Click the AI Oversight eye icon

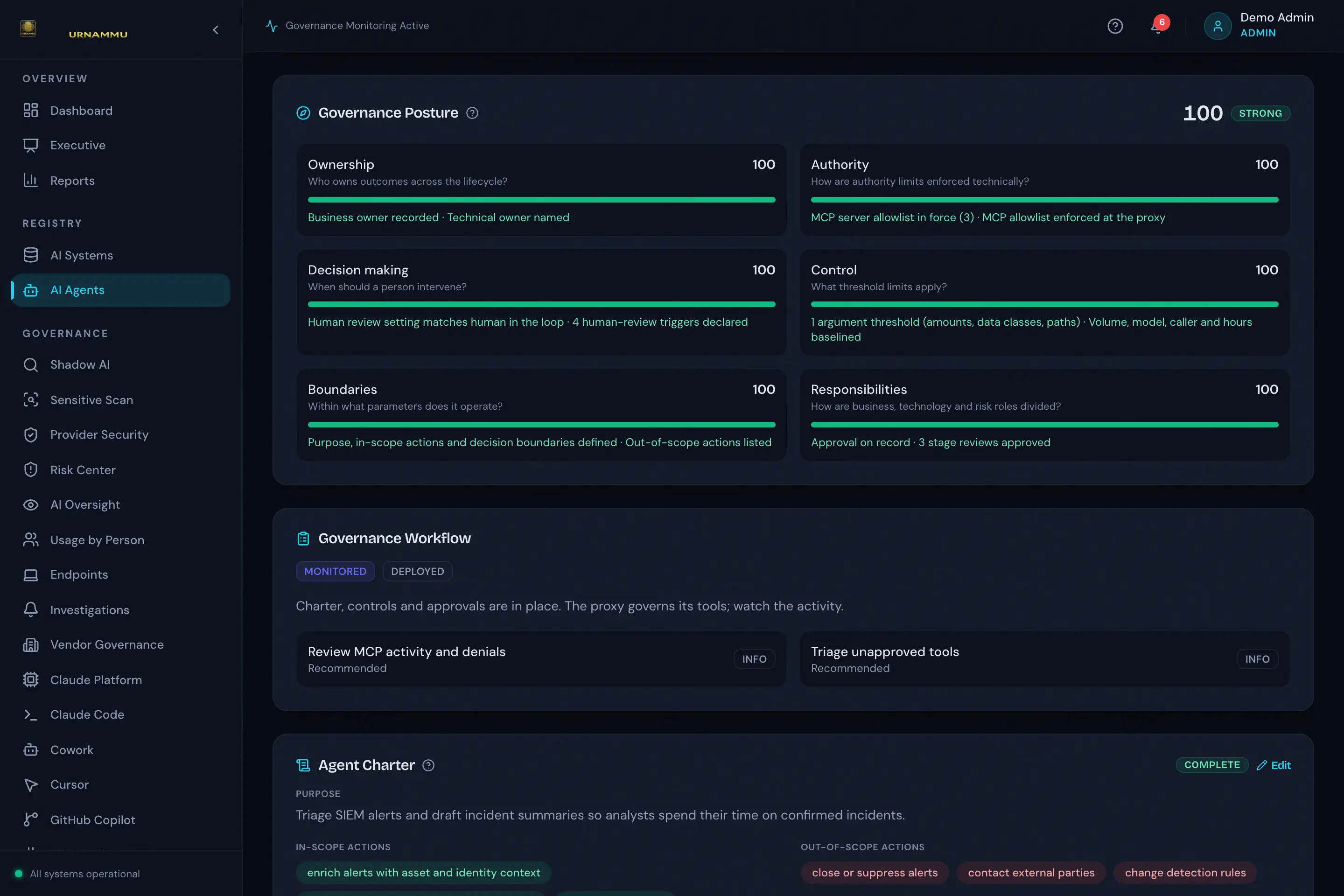click(31, 504)
